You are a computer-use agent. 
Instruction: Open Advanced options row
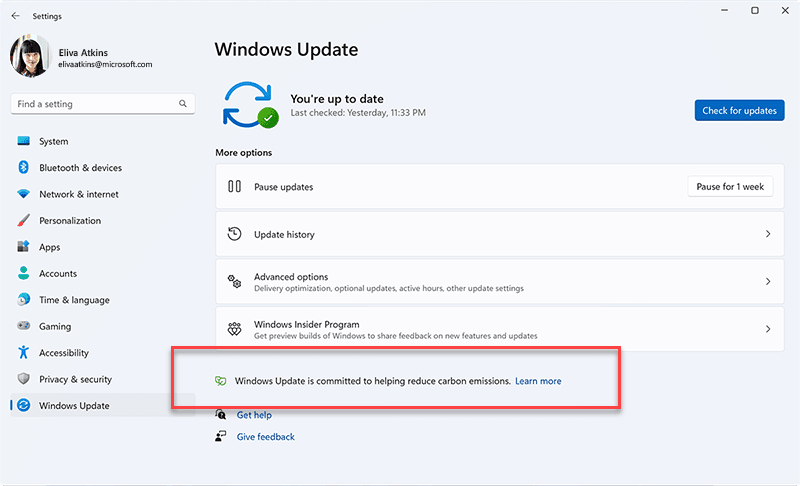499,282
